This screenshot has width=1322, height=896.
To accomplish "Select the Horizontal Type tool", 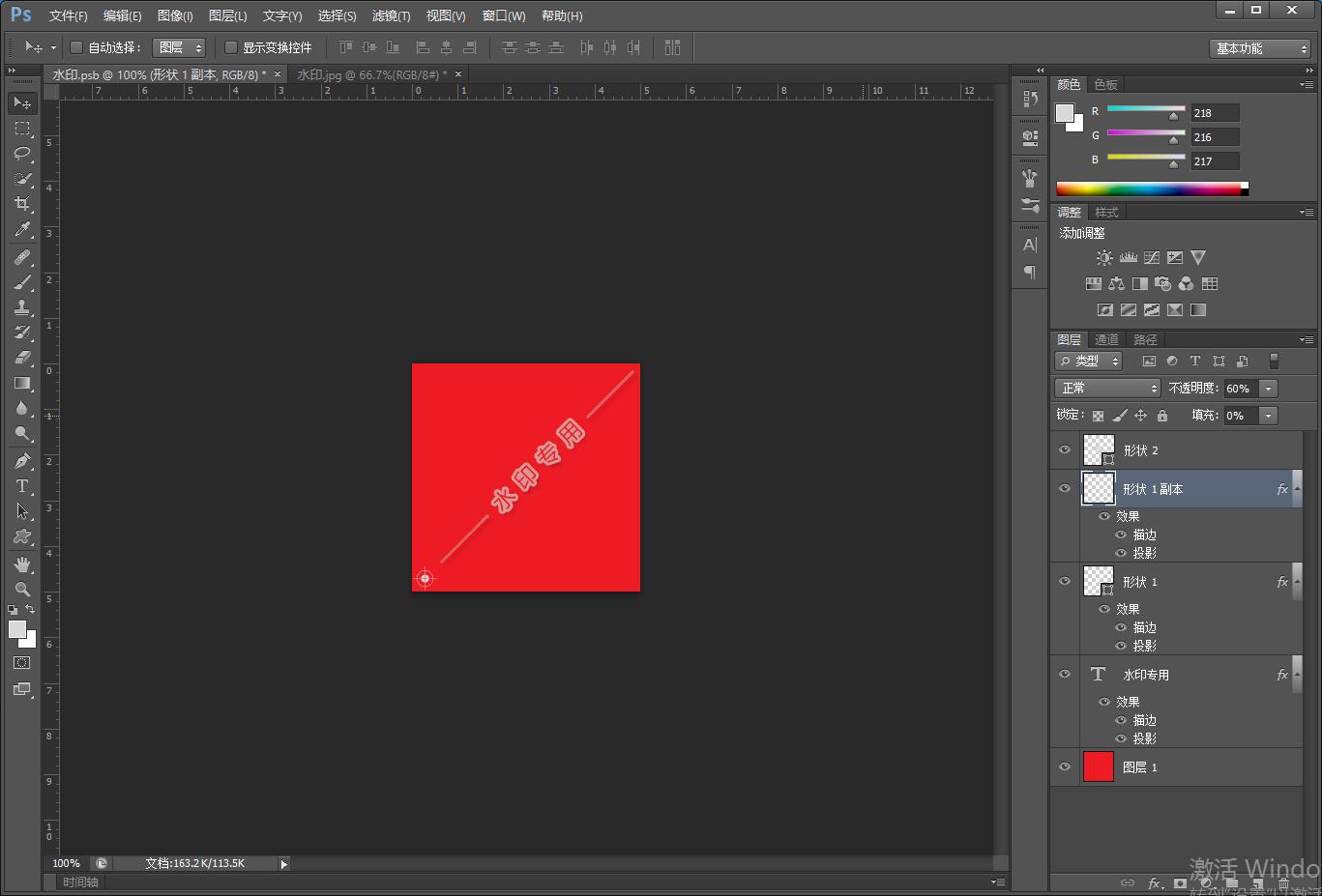I will pos(22,486).
